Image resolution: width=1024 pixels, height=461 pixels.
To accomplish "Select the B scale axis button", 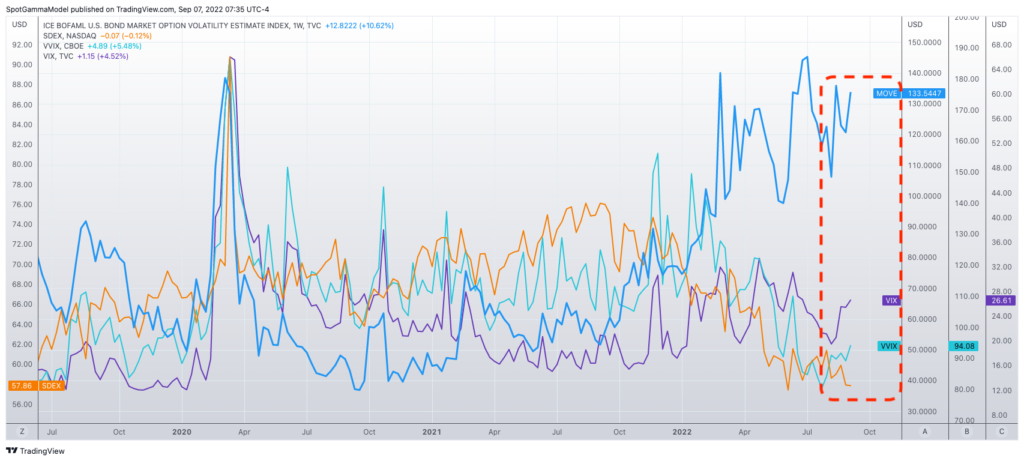I will point(967,432).
